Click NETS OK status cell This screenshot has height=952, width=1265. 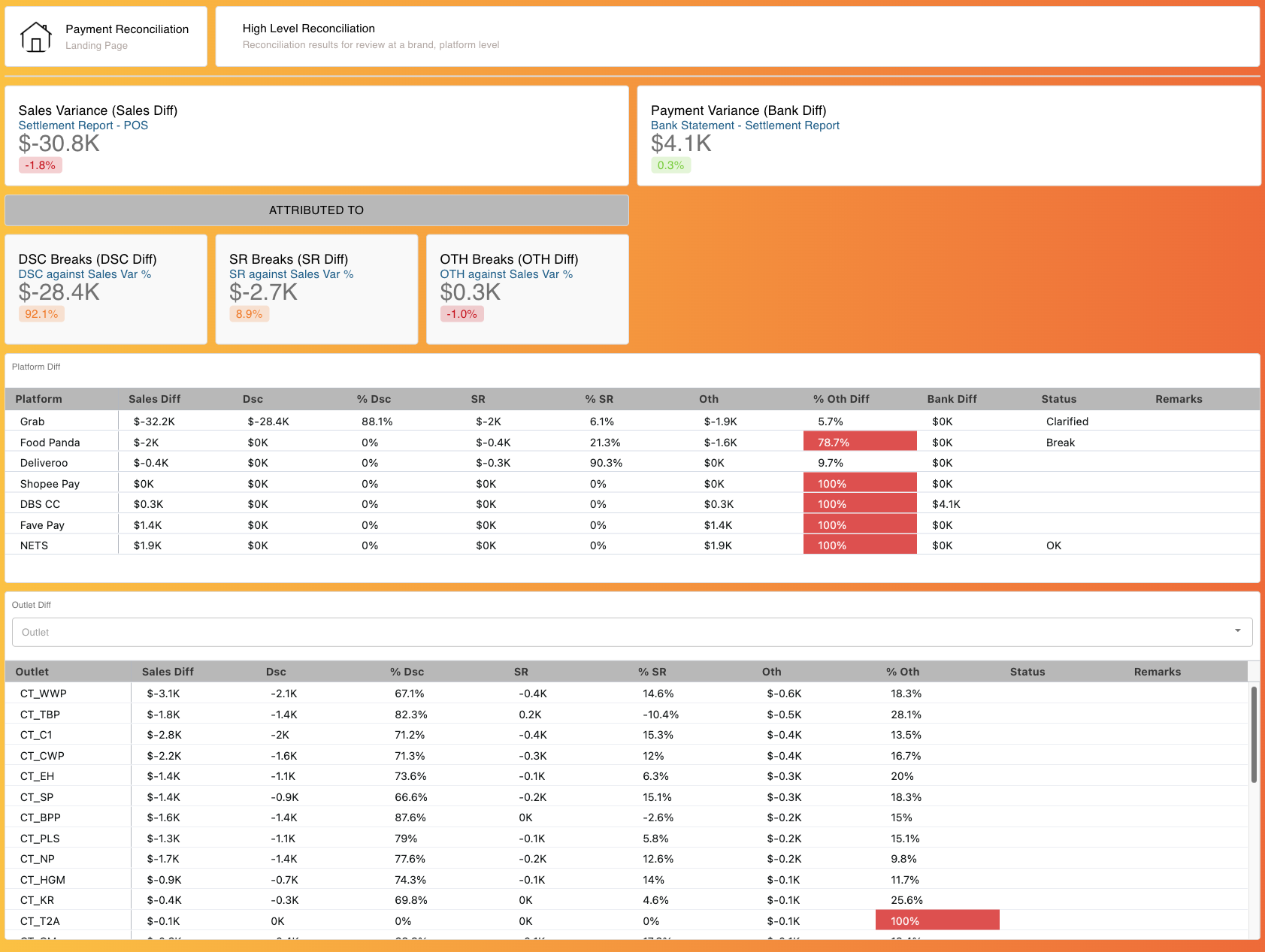(x=1054, y=546)
